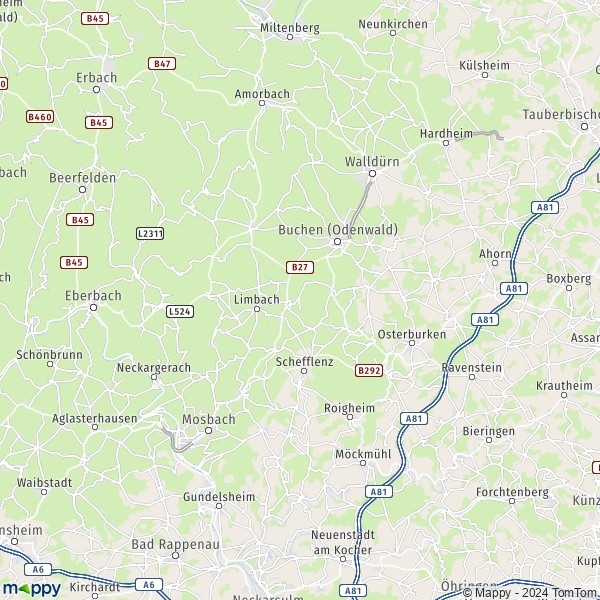The width and height of the screenshot is (600, 600).
Task: Click the Walldürn town marker
Action: click(372, 174)
